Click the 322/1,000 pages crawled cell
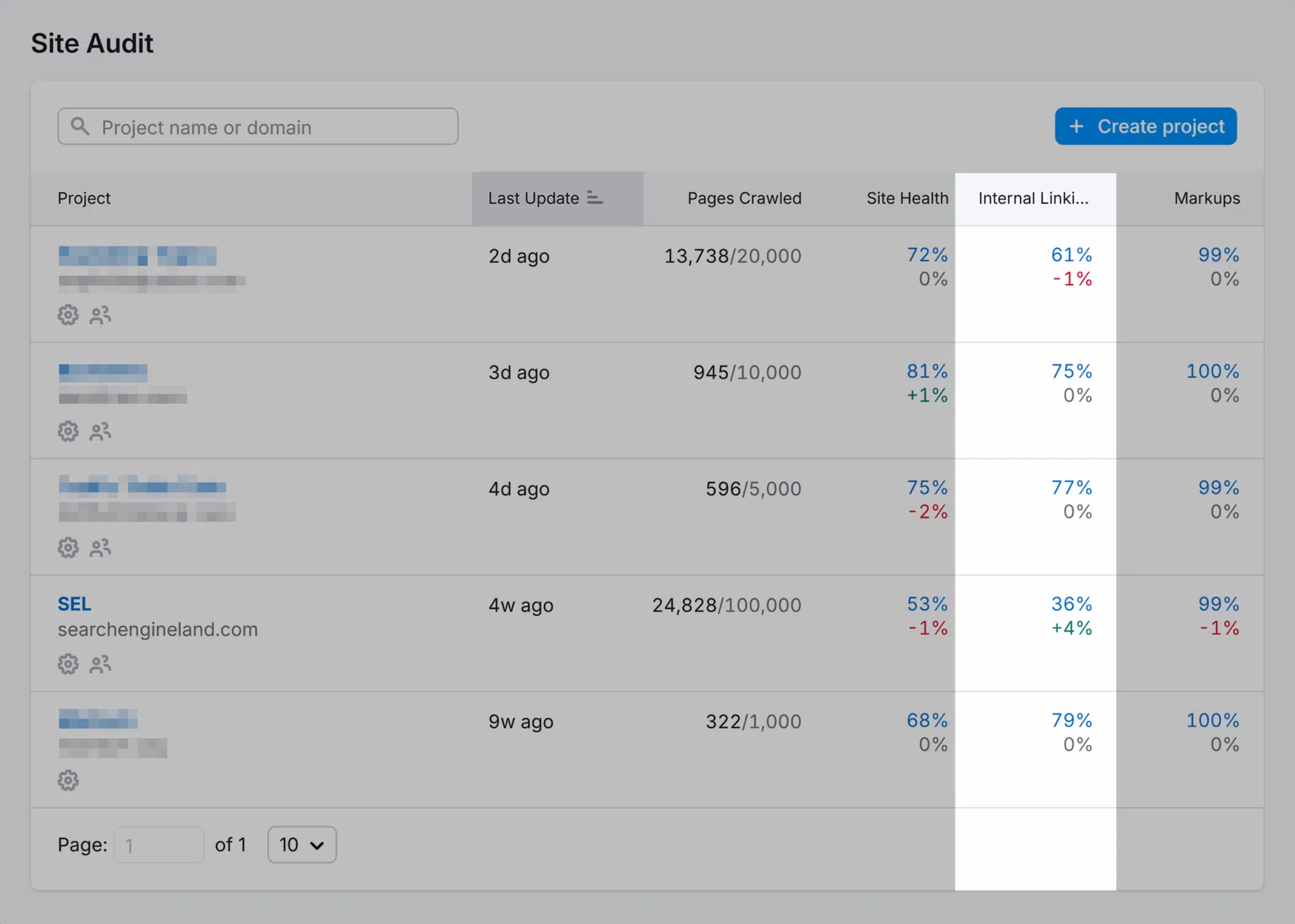Image resolution: width=1295 pixels, height=924 pixels. tap(753, 722)
